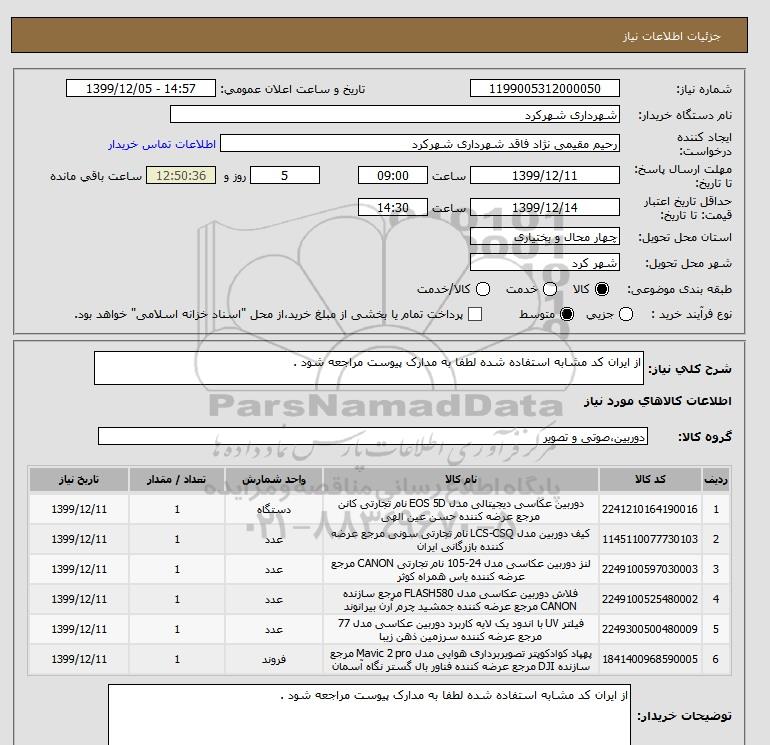Screen dimensions: 770x745
Task: Click FLASH580 camera flash product name
Action: click(x=461, y=600)
